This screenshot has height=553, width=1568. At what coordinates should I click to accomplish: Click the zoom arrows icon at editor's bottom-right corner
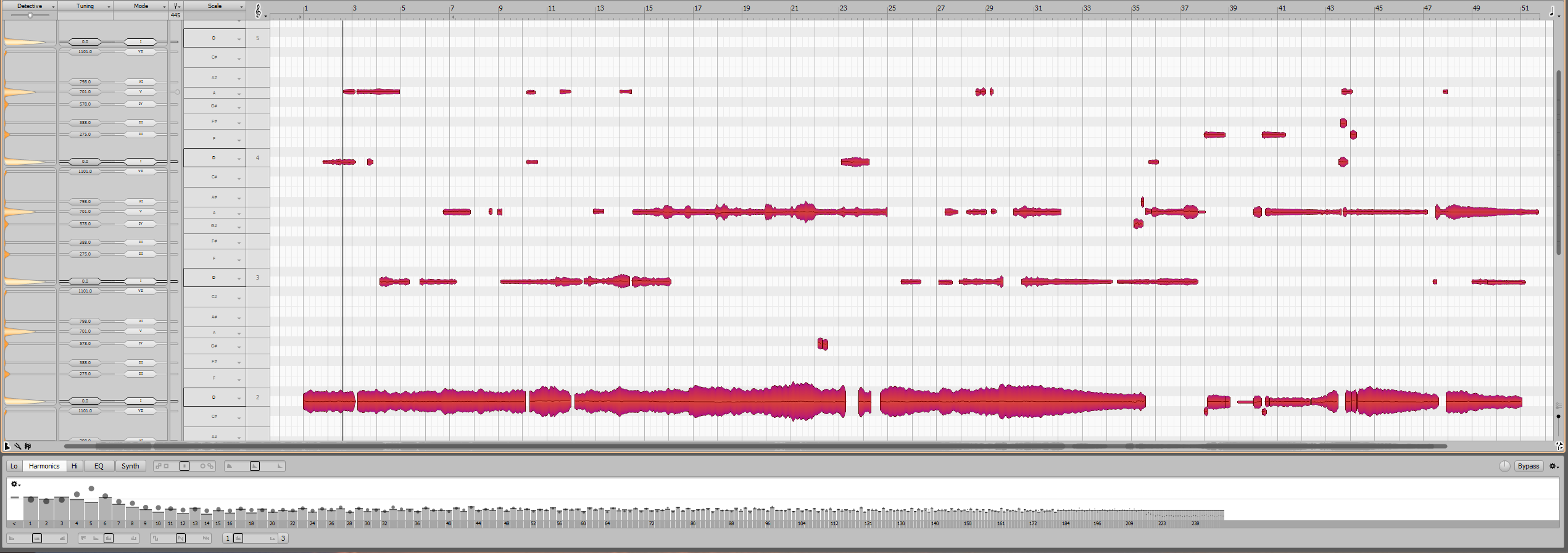coord(1559,446)
